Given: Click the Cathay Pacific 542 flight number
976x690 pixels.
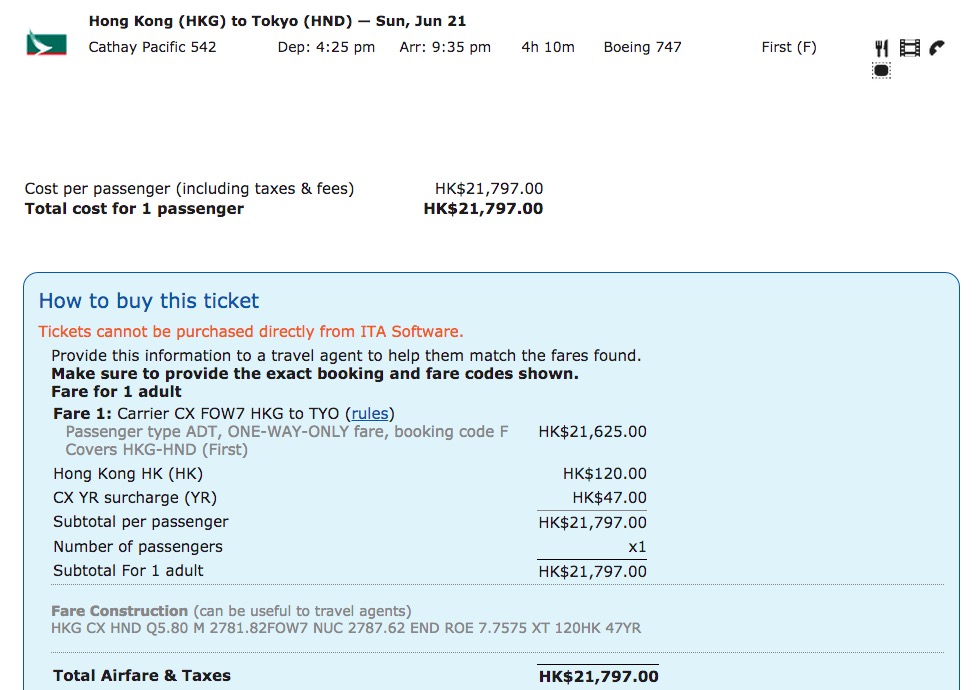Looking at the screenshot, I should 152,47.
